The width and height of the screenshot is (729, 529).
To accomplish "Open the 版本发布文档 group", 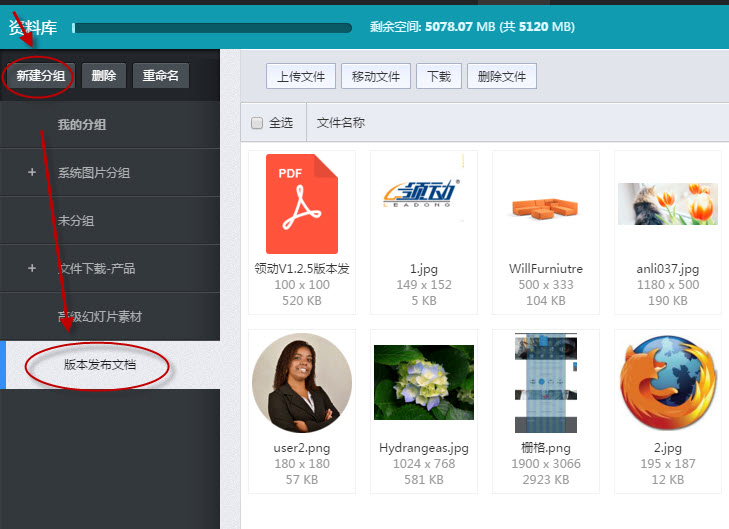I will (x=100, y=365).
